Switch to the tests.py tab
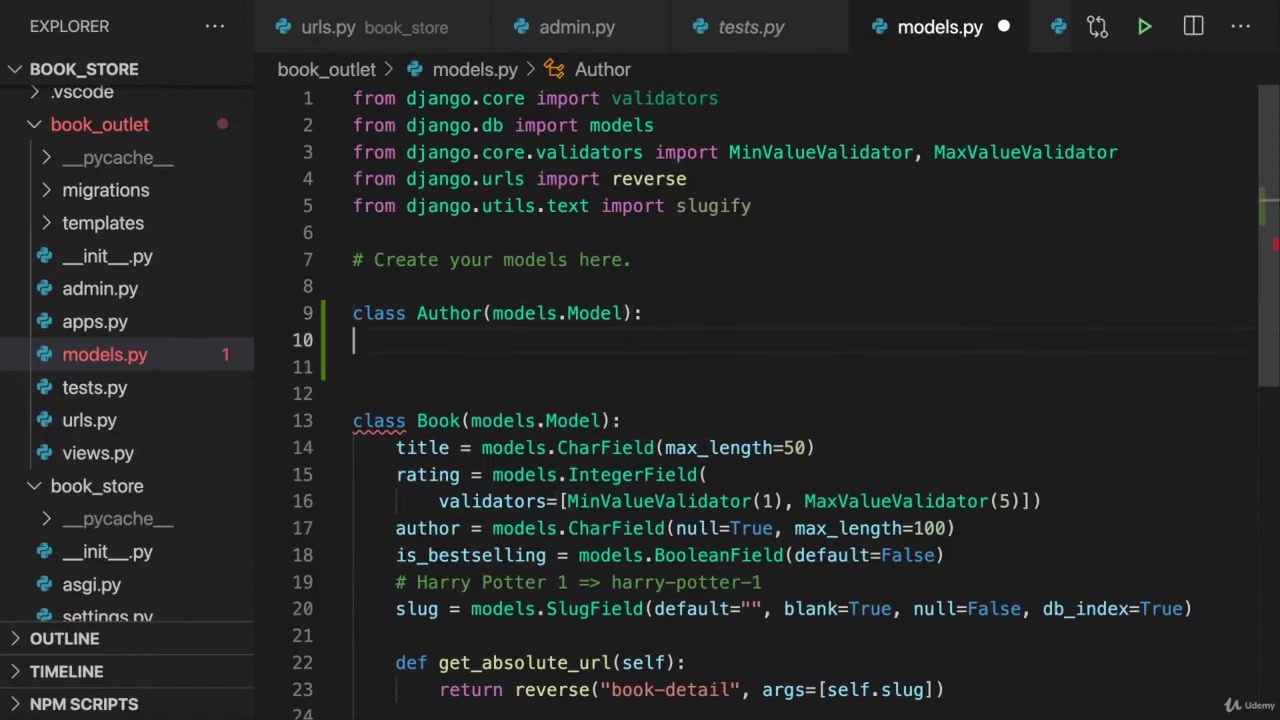The height and width of the screenshot is (720, 1280). point(750,27)
